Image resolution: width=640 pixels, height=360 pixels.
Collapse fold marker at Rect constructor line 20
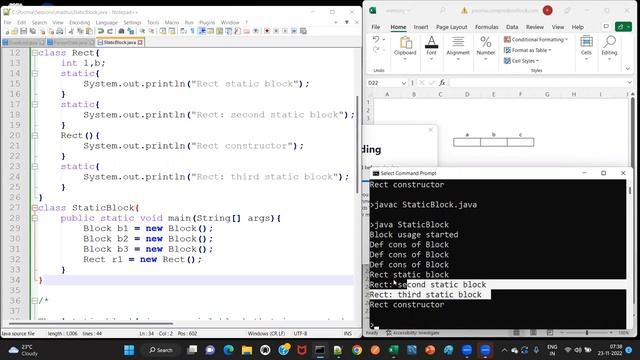point(35,136)
